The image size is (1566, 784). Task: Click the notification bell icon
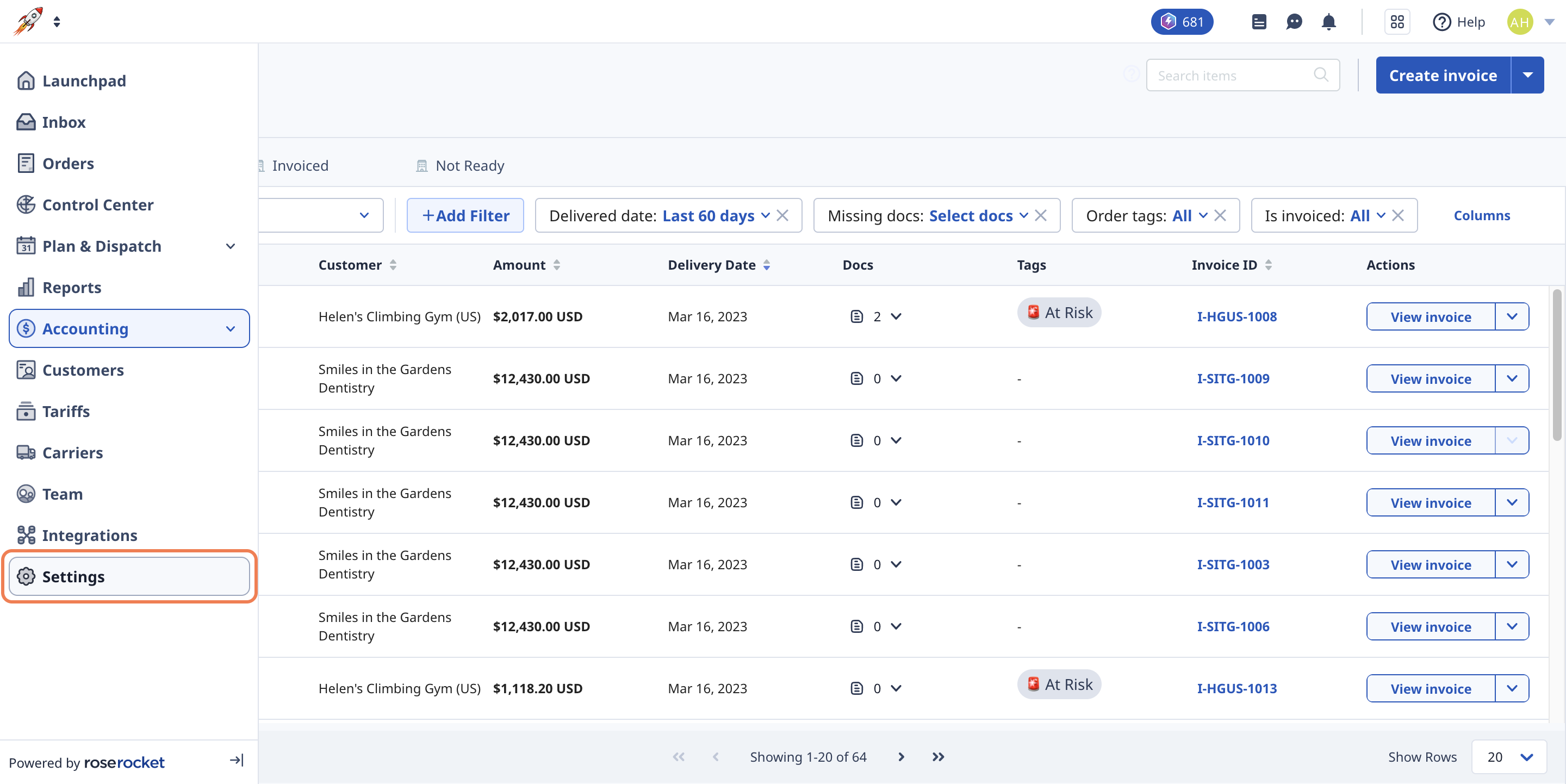pos(1329,21)
